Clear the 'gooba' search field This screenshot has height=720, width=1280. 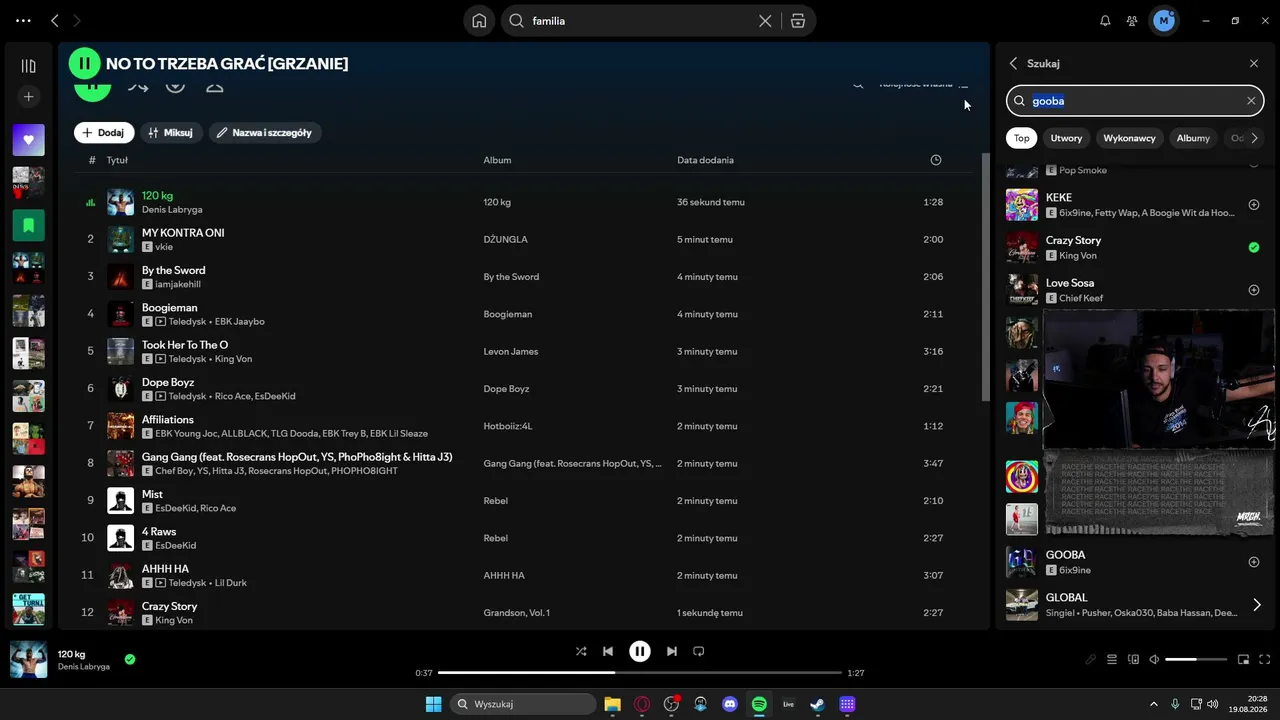[1251, 101]
